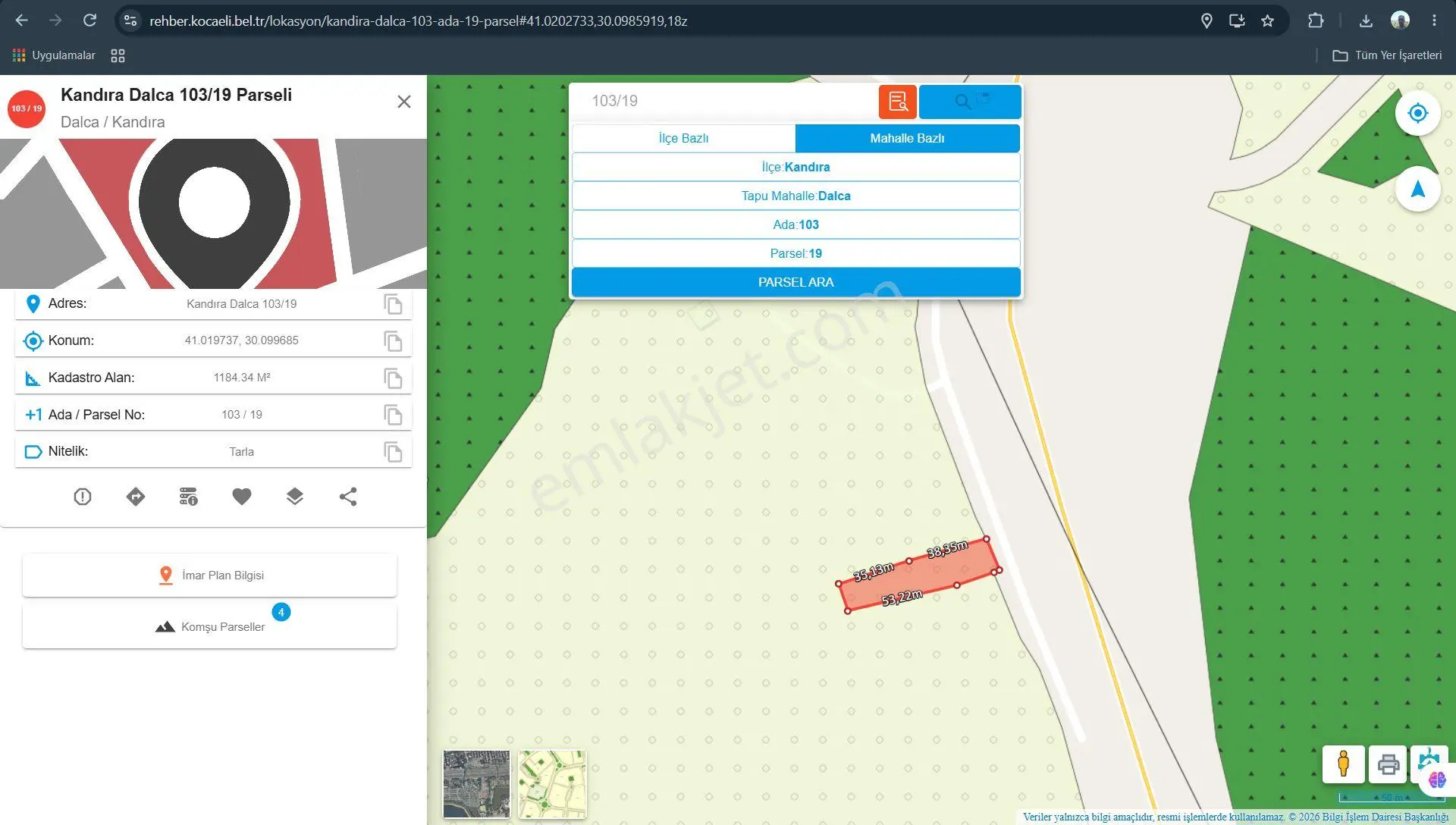The width and height of the screenshot is (1456, 825).
Task: Click the address bar URL
Action: (x=419, y=21)
